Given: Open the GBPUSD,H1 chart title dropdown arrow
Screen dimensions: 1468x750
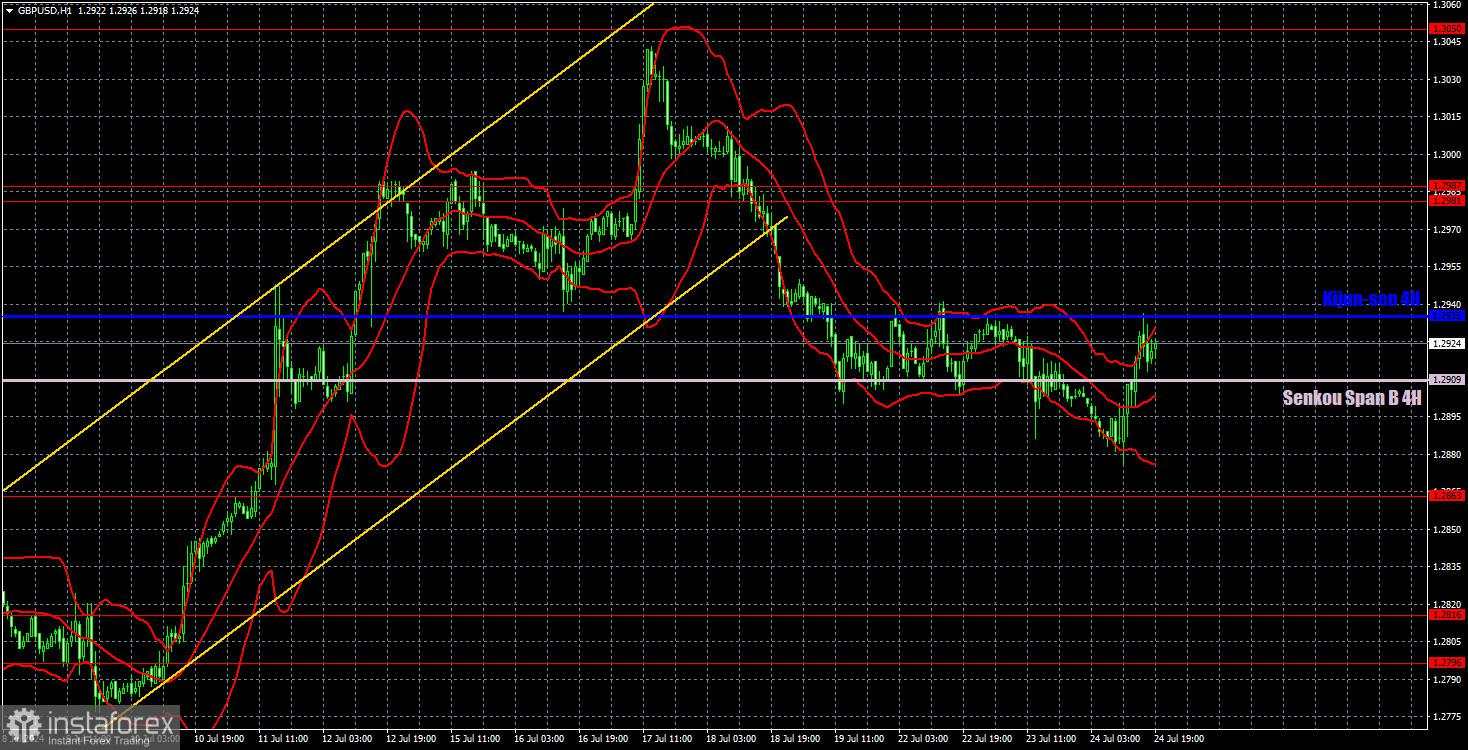Looking at the screenshot, I should 9,9.
